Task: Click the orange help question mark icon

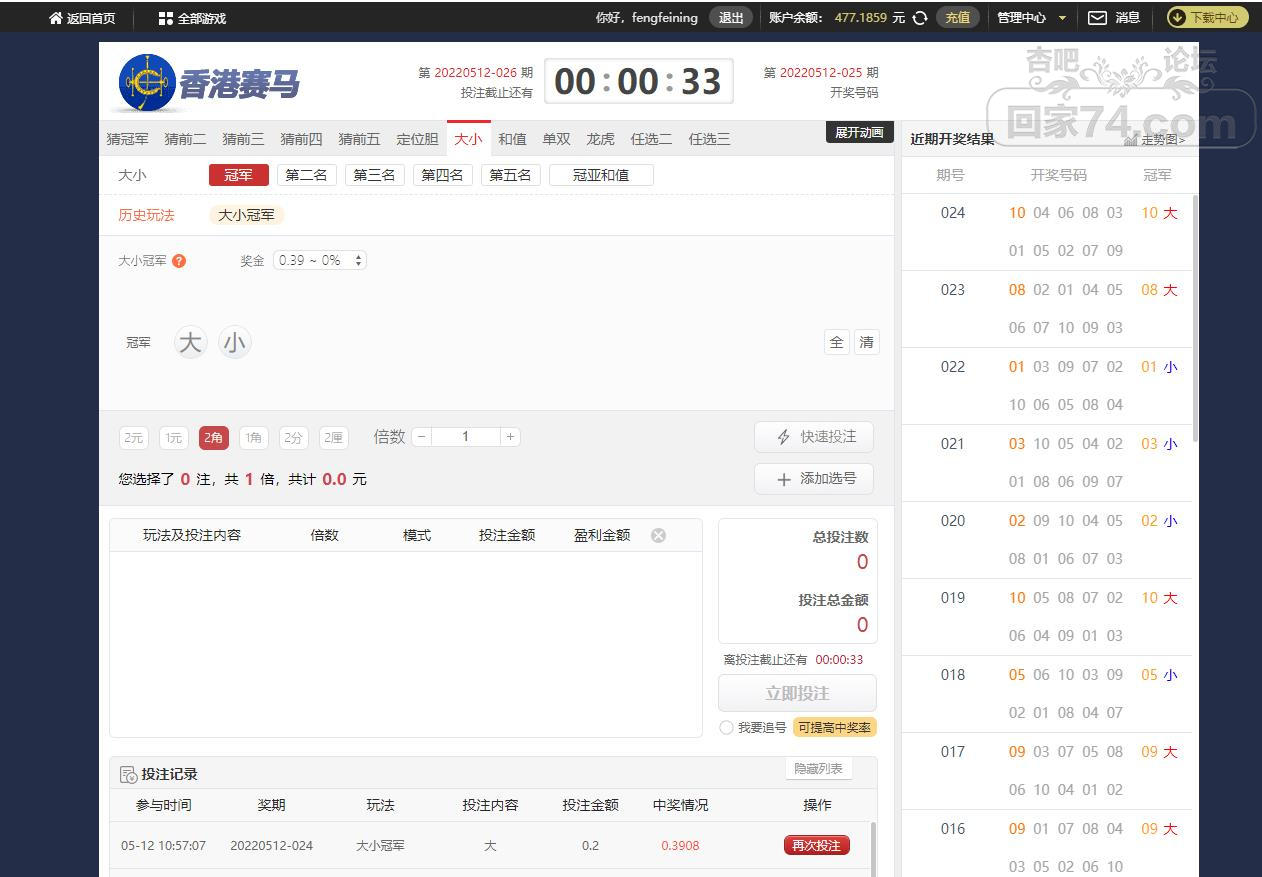Action: pos(179,261)
